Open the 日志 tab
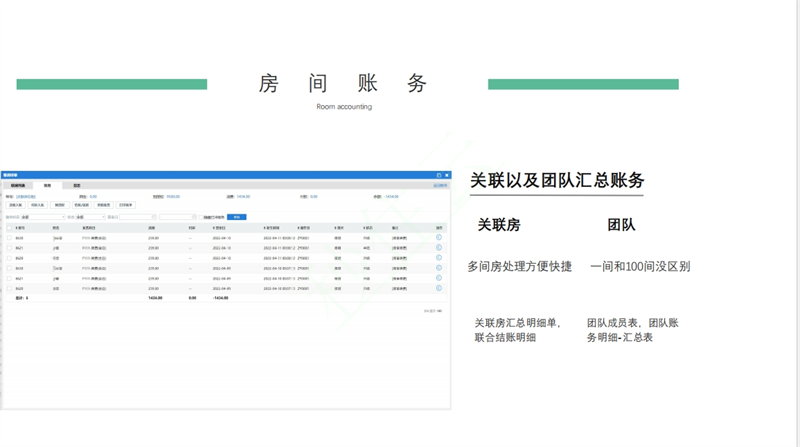The width and height of the screenshot is (800, 447). pyautogui.click(x=77, y=185)
